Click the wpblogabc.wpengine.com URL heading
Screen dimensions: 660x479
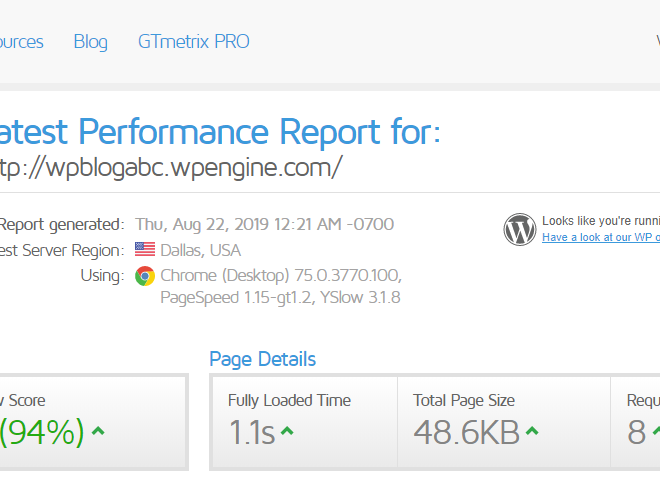[x=171, y=168]
